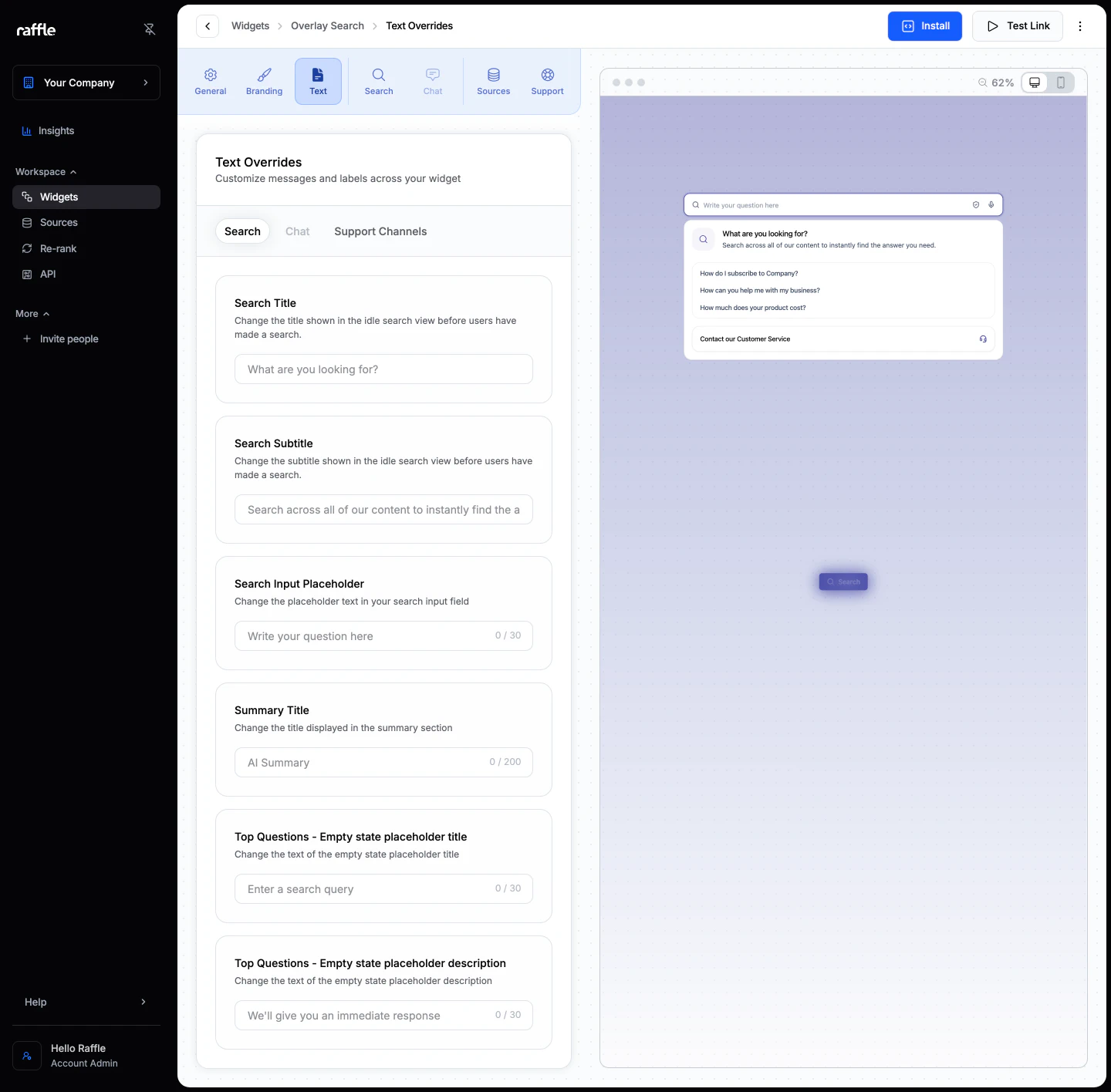Viewport: 1111px width, 1092px height.
Task: Click the empty state placeholder title field
Action: [x=383, y=889]
